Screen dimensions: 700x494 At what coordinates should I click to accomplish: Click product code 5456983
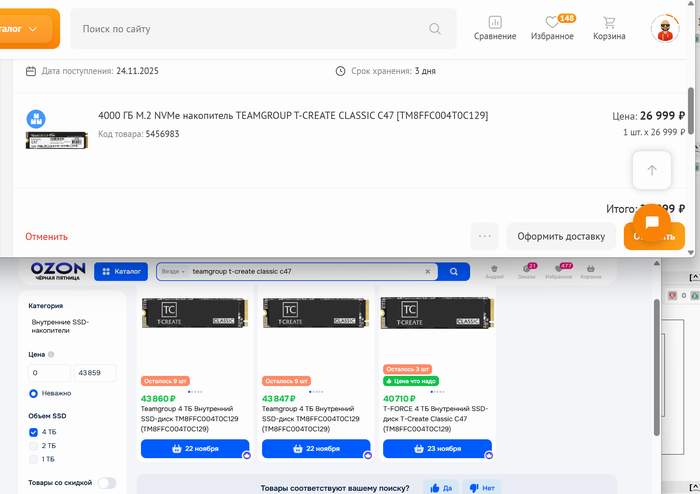tap(162, 134)
